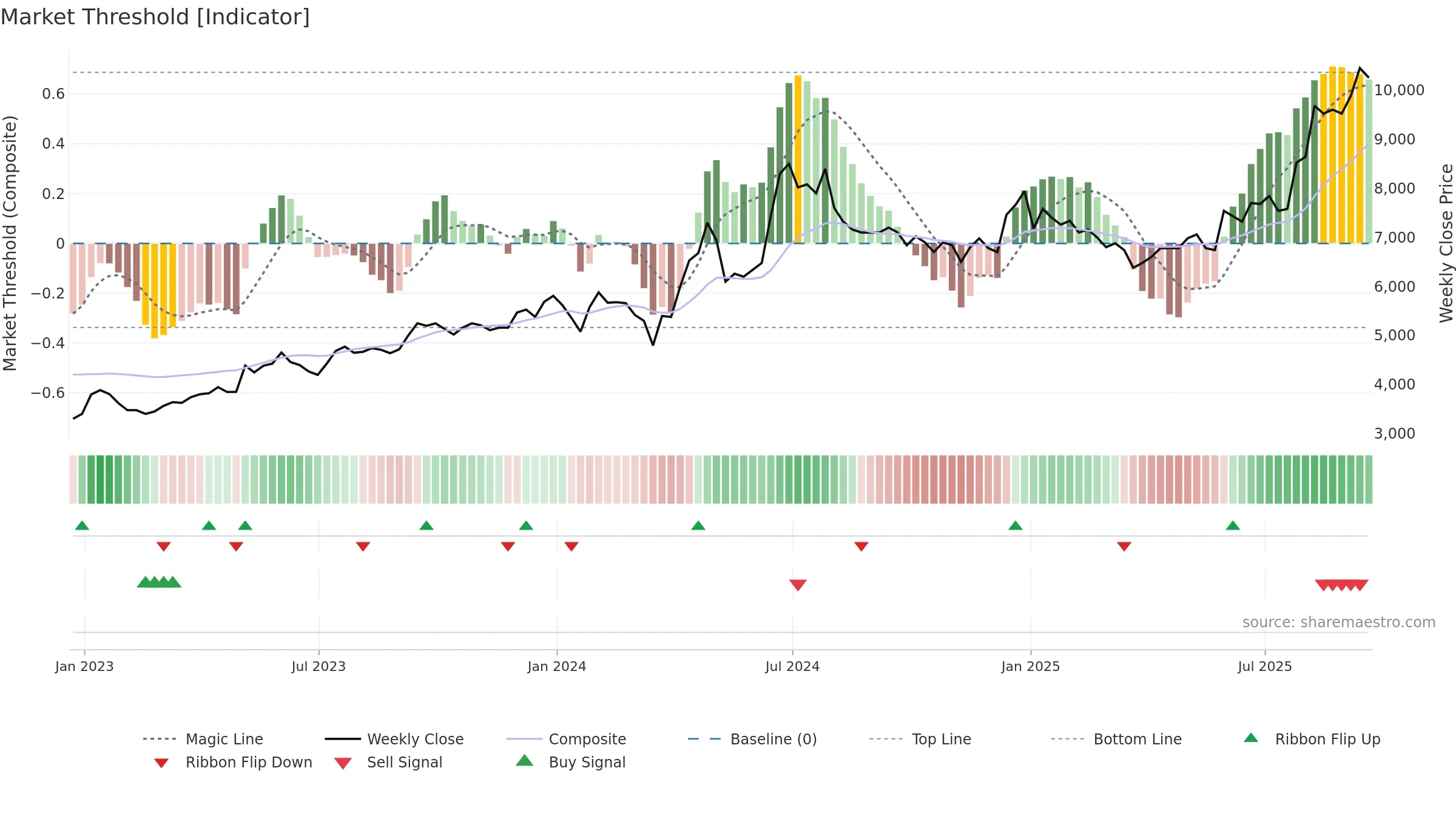Click the ribbon flip up marker before Jan 2025
The height and width of the screenshot is (819, 1456).
coord(1016,525)
